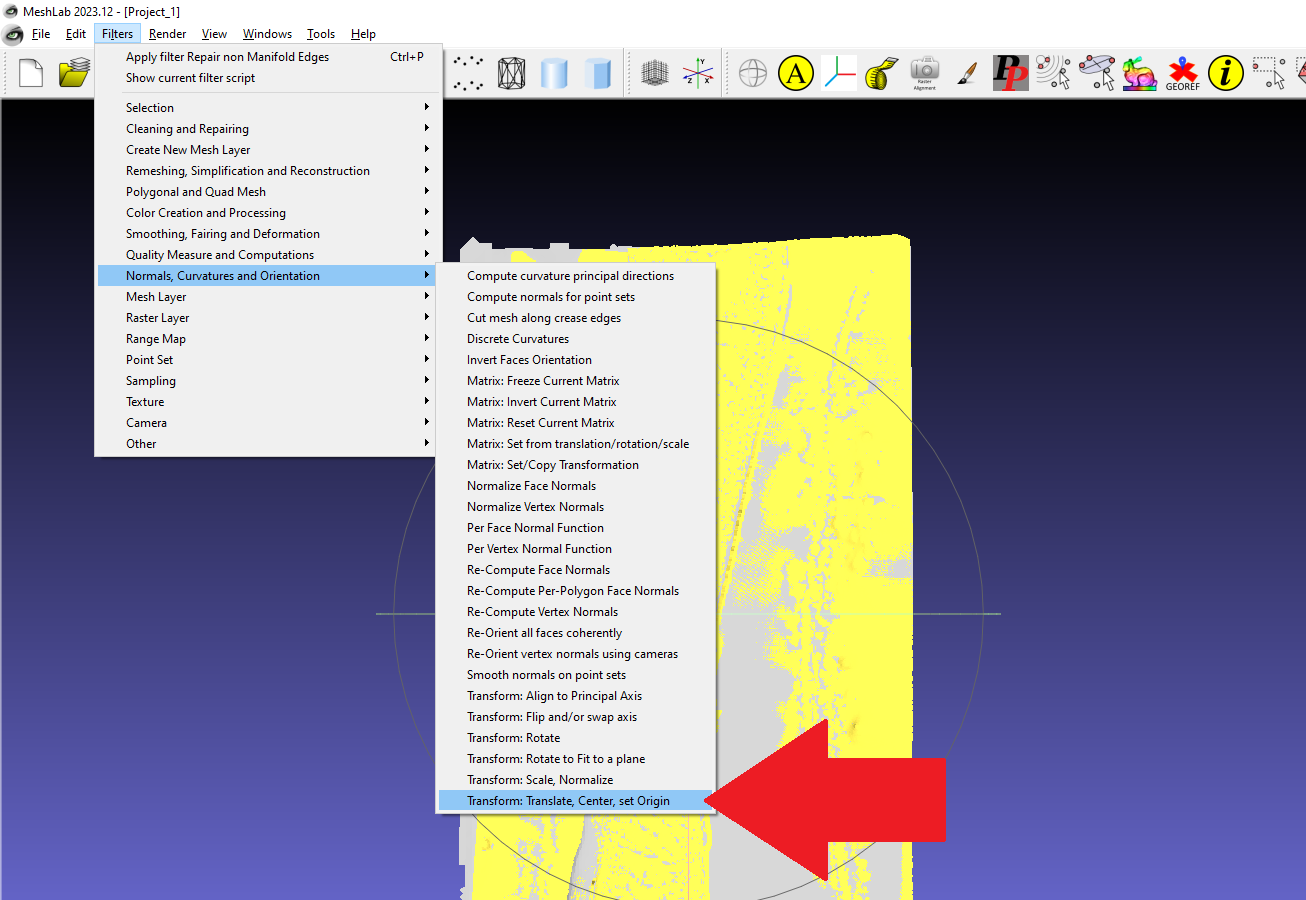The height and width of the screenshot is (900, 1306).
Task: Choose Matrix: Reset Current Matrix
Action: 575,423
